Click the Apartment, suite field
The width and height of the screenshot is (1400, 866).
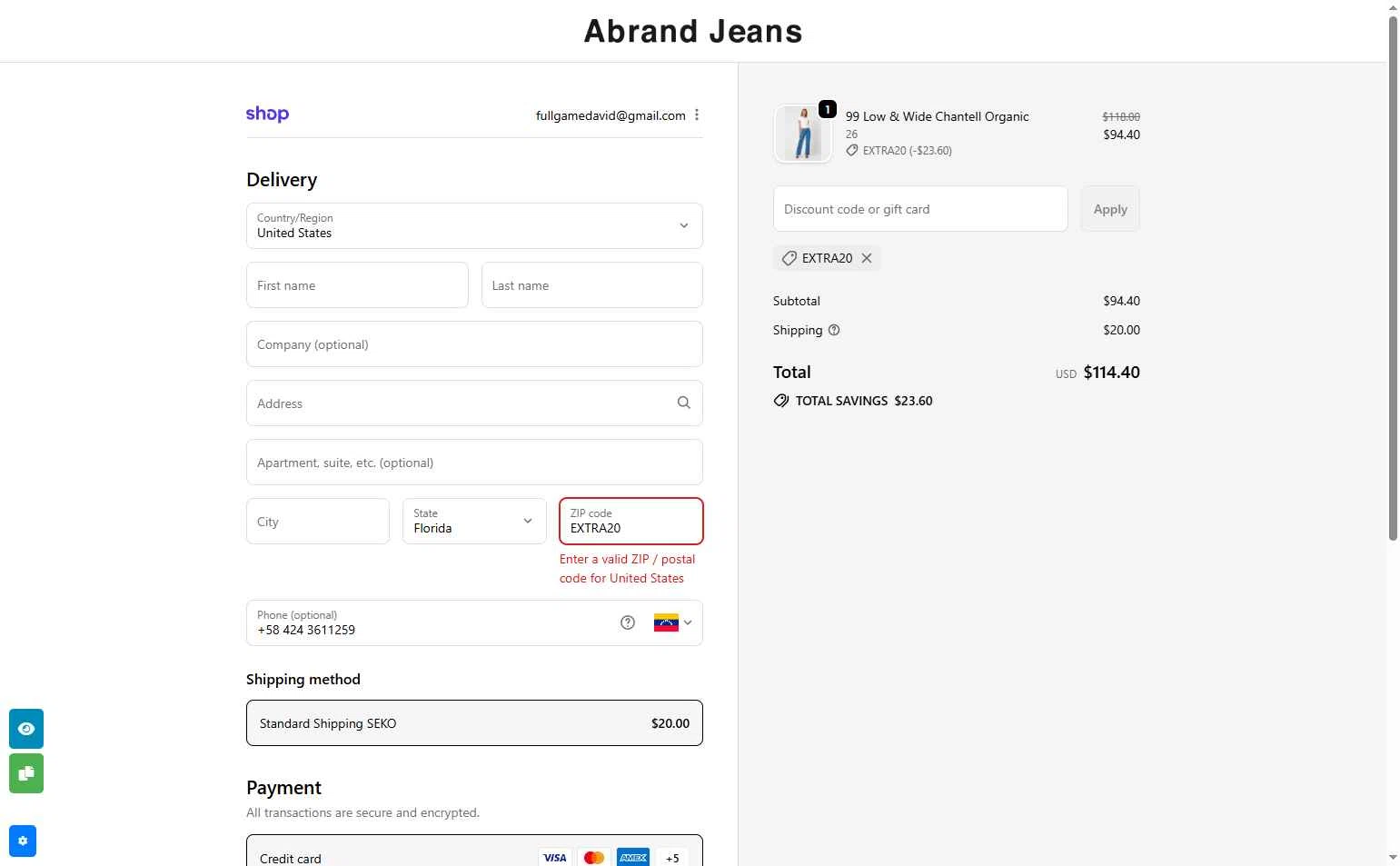474,462
